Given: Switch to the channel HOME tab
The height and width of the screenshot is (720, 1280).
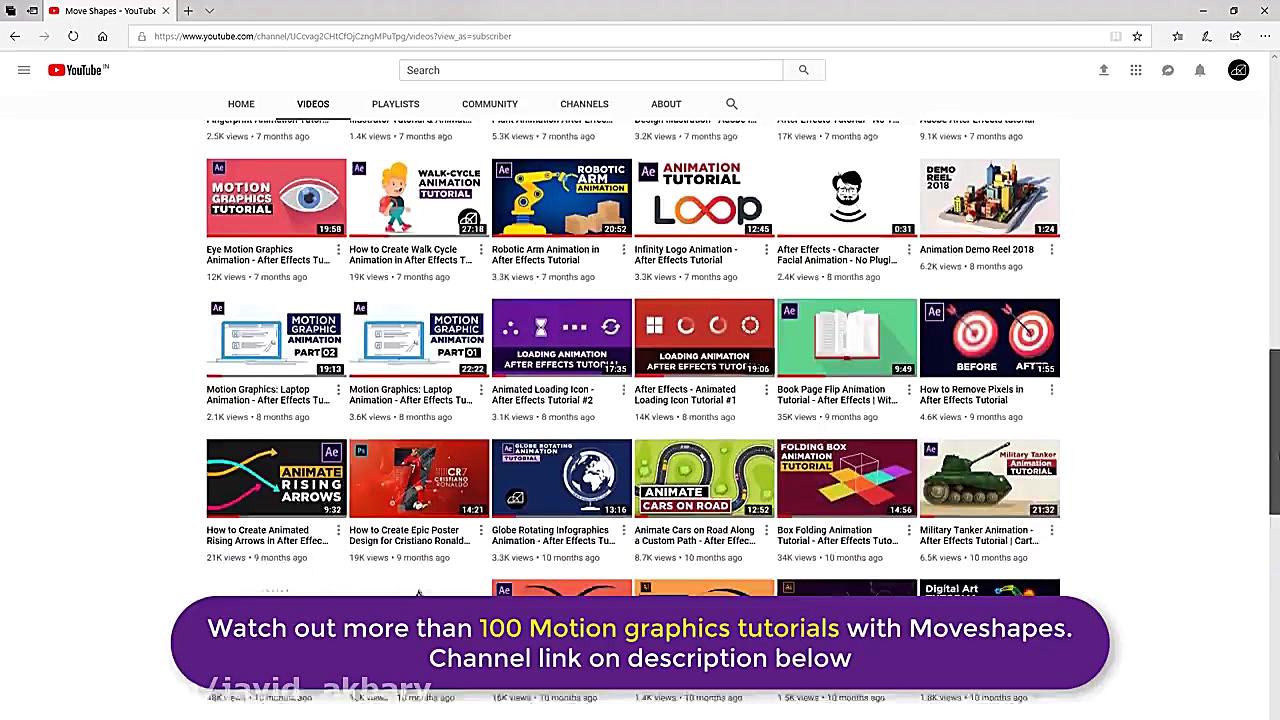Looking at the screenshot, I should (x=241, y=104).
